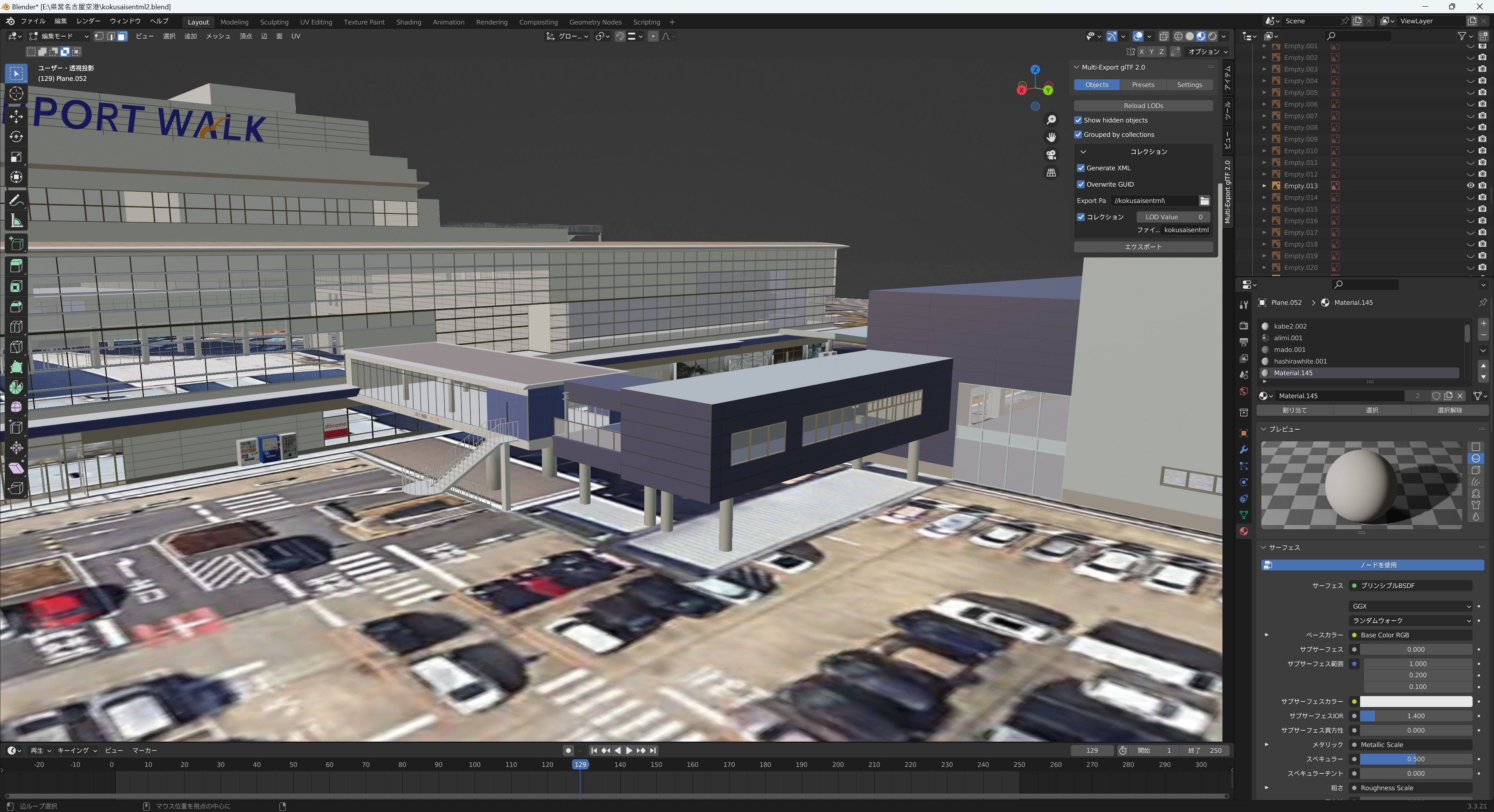Pick the Measure tool

click(16, 221)
